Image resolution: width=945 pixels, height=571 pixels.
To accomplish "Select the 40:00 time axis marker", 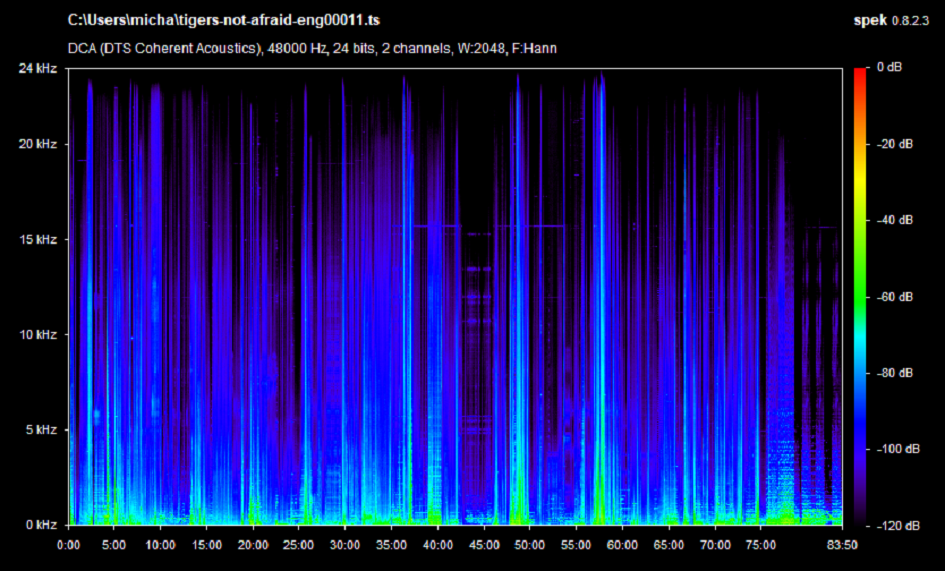I will [x=437, y=545].
